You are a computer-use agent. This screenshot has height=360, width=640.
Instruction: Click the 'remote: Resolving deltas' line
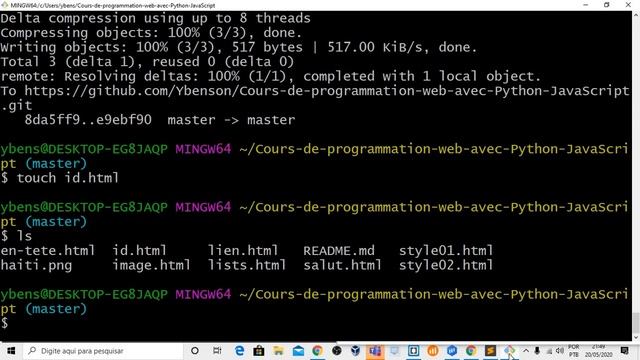pyautogui.click(x=271, y=76)
